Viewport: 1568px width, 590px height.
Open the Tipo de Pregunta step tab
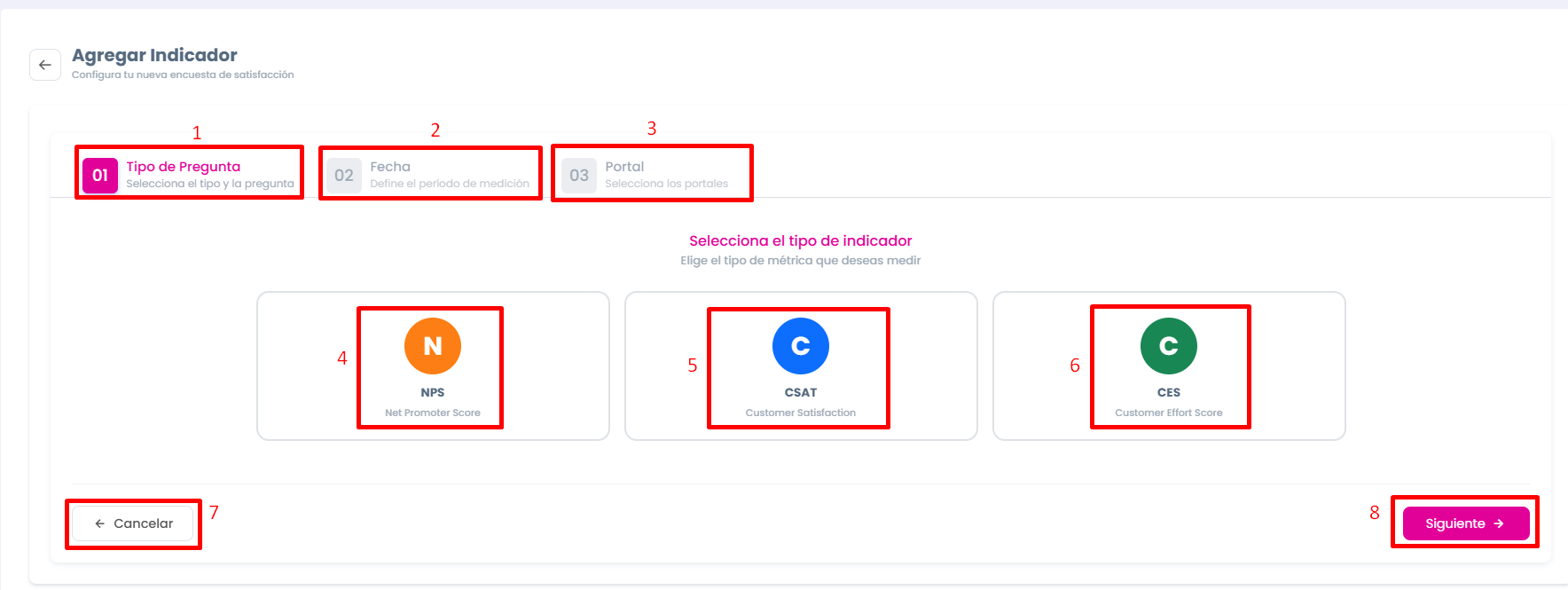pos(189,175)
